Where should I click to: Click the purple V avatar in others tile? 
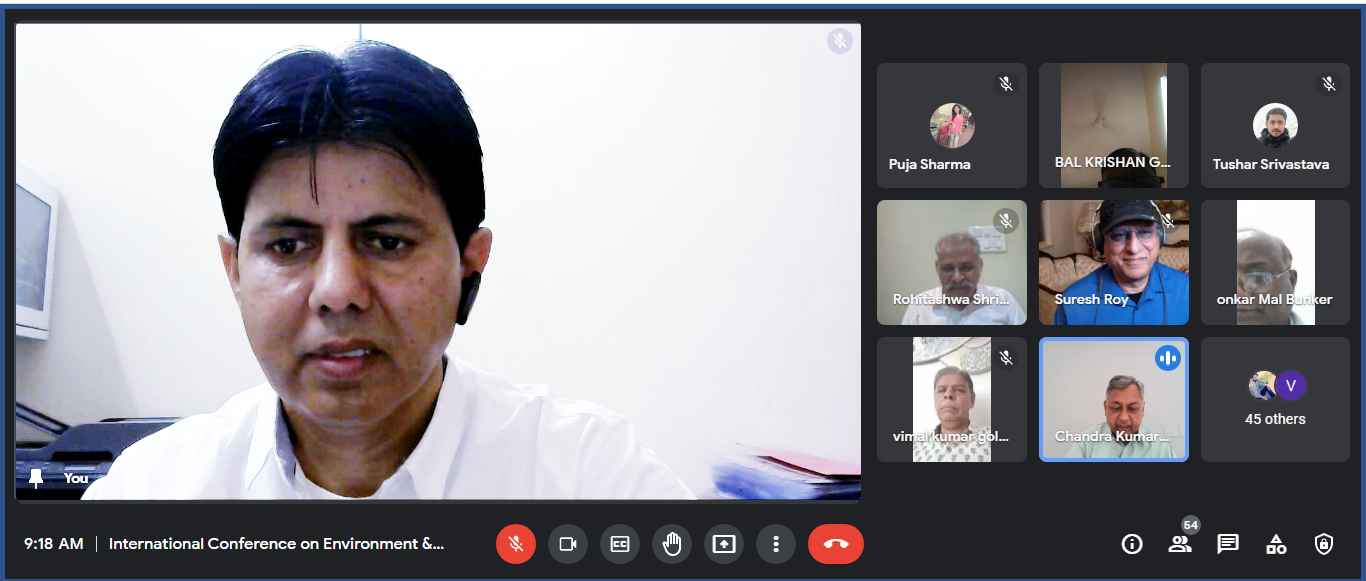coord(1292,385)
